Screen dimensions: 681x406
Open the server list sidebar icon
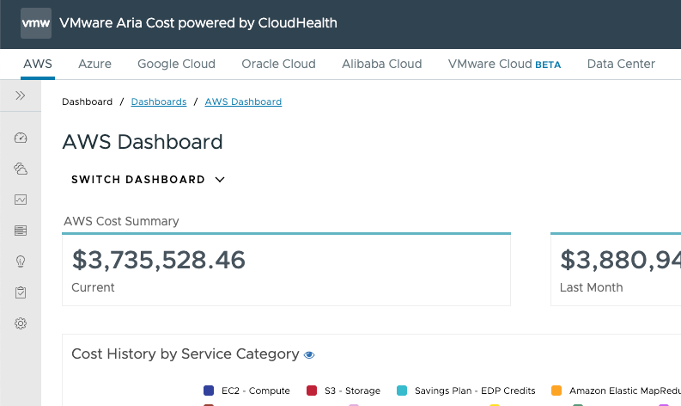click(x=20, y=230)
